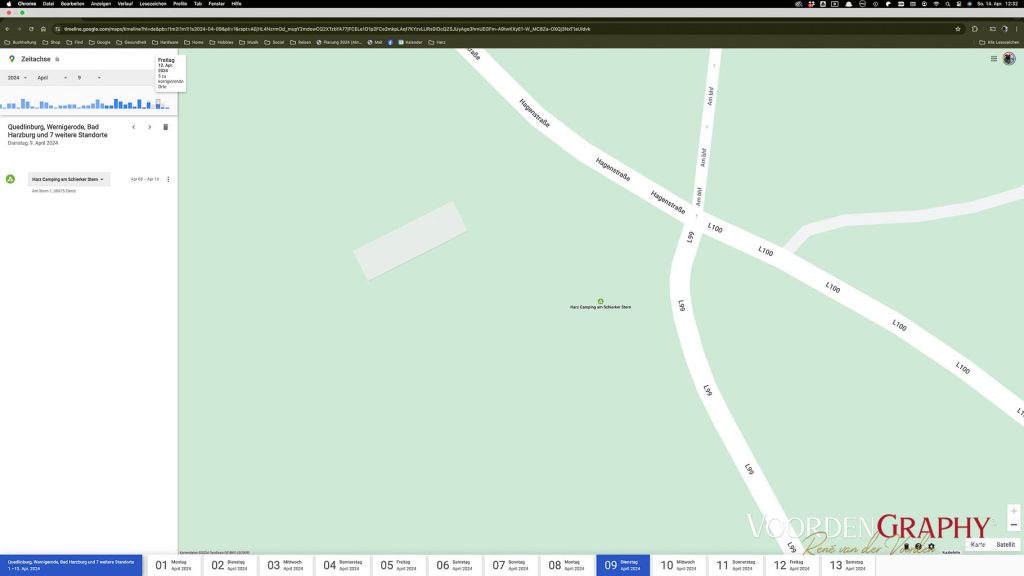Select Montag 01 April 2024 card
This screenshot has height=576, width=1024.
tap(173, 565)
